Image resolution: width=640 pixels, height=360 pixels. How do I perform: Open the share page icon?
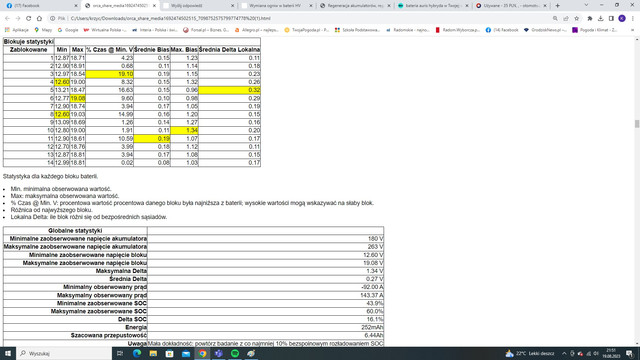point(566,18)
